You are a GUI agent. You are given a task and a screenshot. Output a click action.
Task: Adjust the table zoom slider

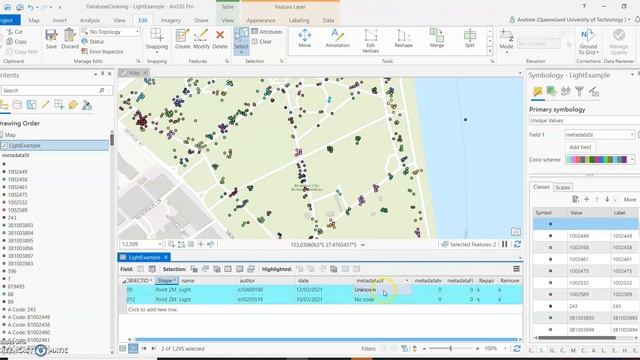point(451,349)
